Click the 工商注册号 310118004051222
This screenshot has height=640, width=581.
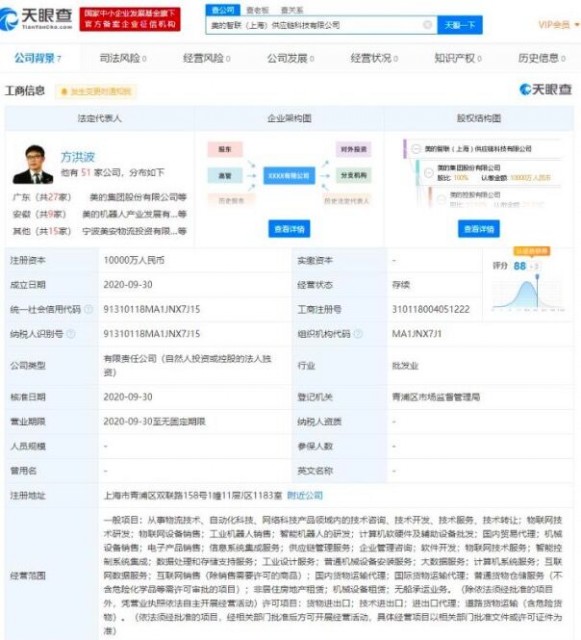coord(431,309)
